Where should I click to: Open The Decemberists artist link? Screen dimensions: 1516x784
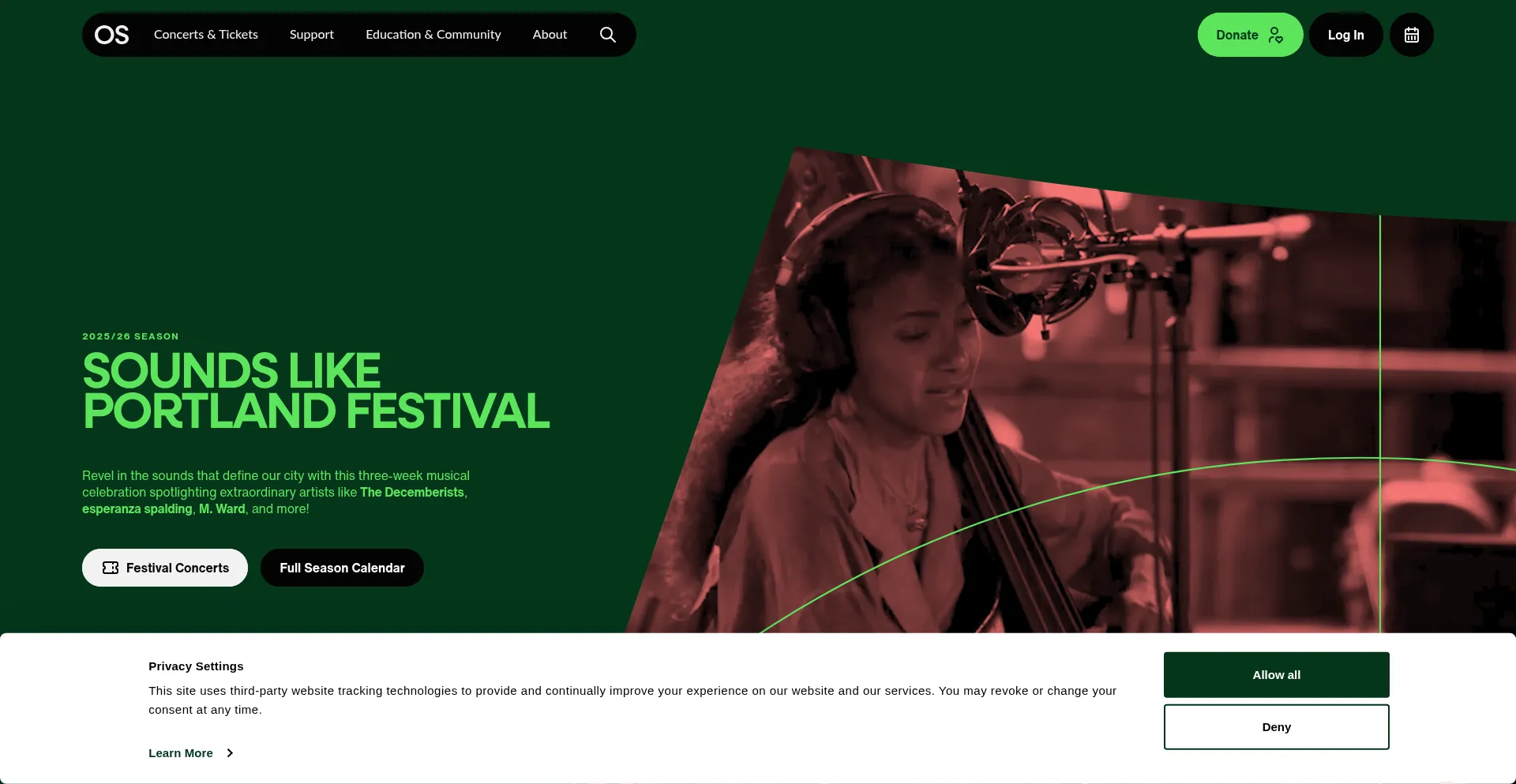click(x=412, y=492)
